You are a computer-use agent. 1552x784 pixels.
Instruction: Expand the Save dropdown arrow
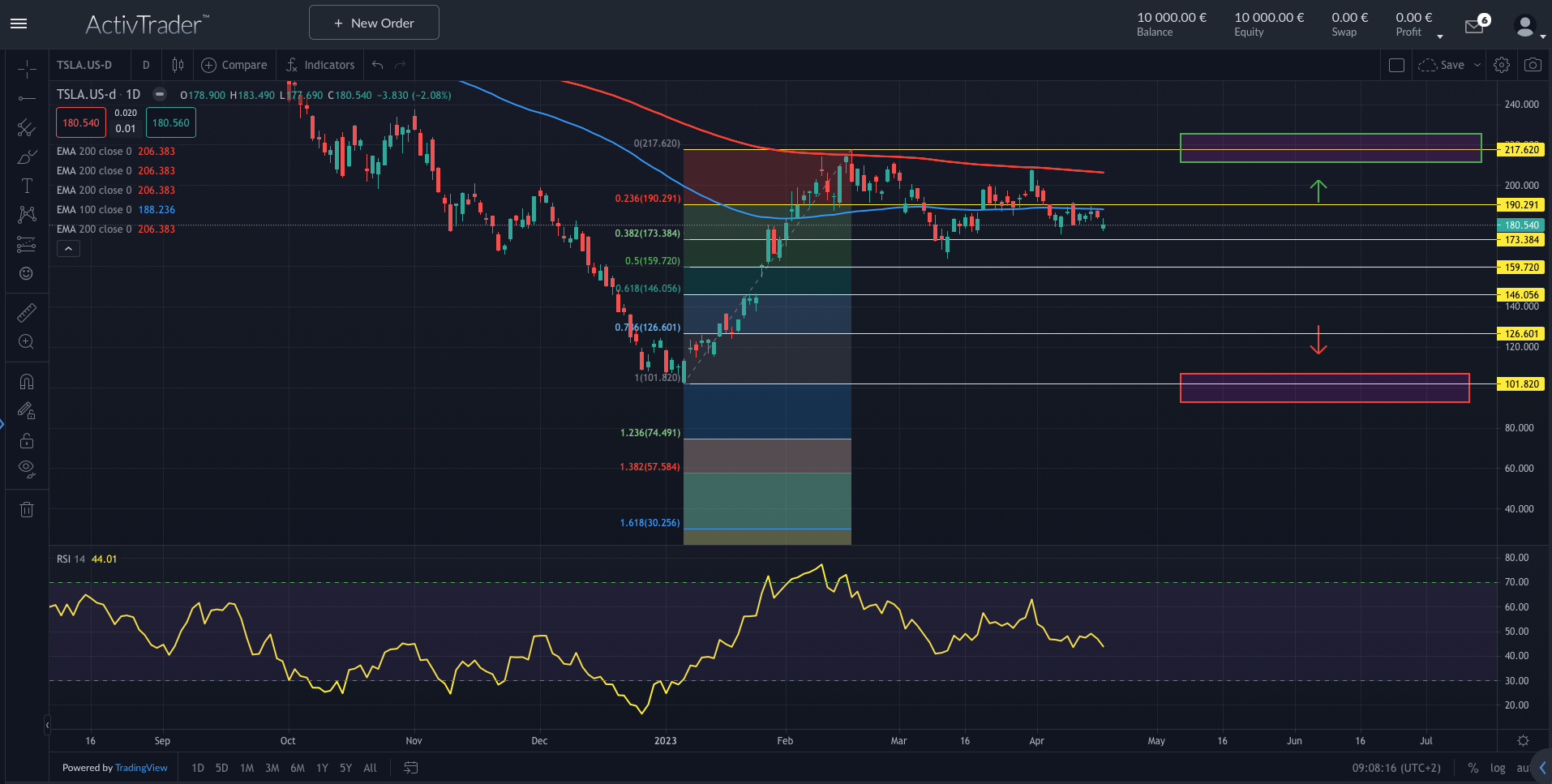click(x=1477, y=65)
